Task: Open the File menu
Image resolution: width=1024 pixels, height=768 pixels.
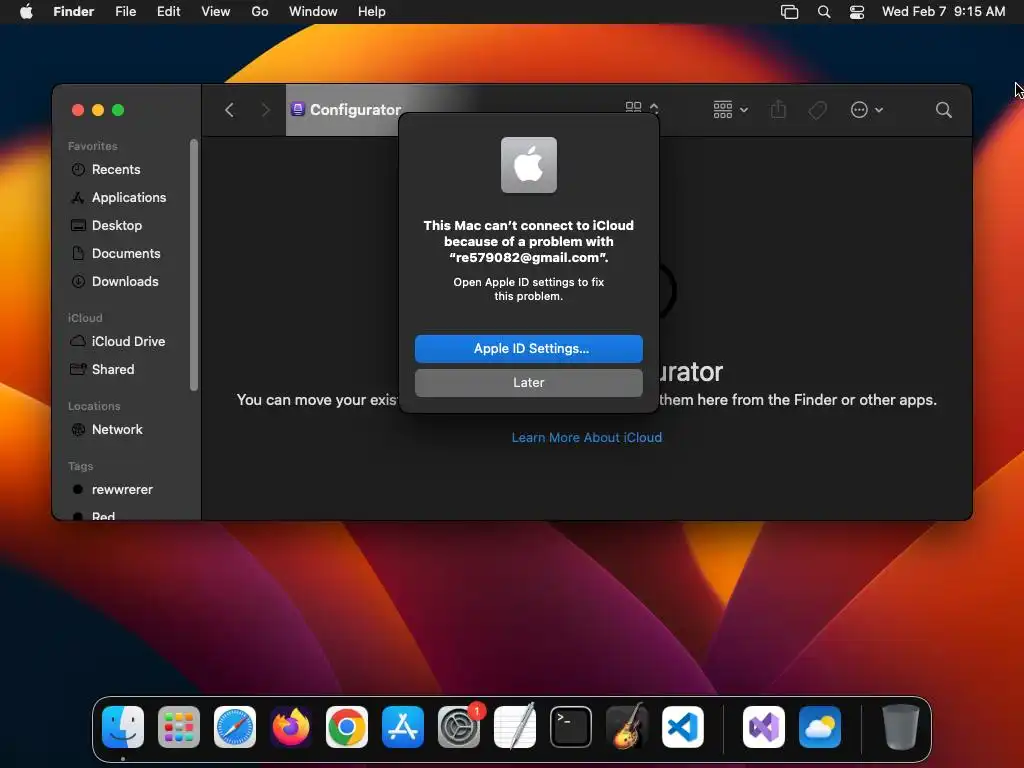Action: click(x=125, y=12)
